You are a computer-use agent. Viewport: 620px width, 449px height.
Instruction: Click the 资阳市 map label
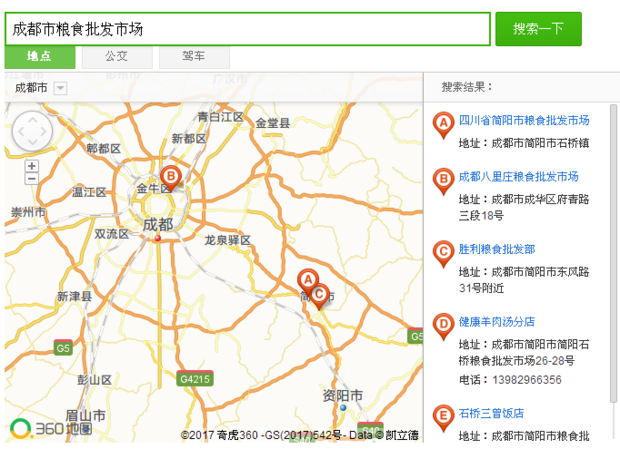point(342,395)
